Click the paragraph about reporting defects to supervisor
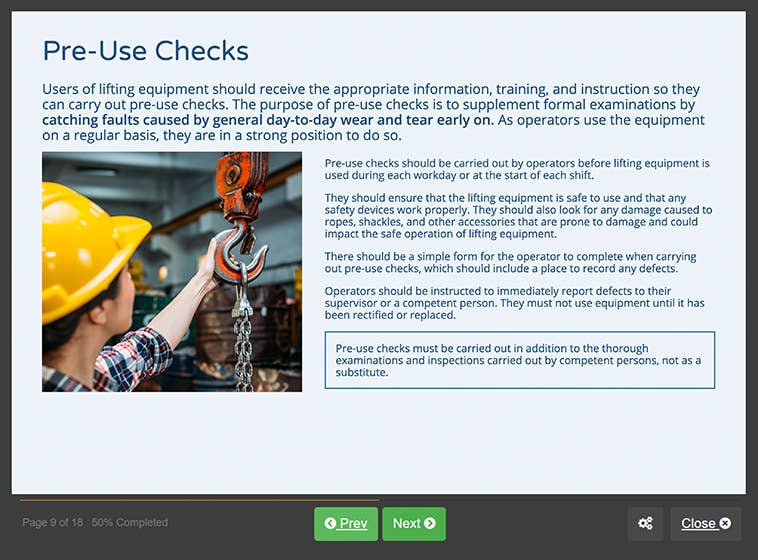 (514, 302)
